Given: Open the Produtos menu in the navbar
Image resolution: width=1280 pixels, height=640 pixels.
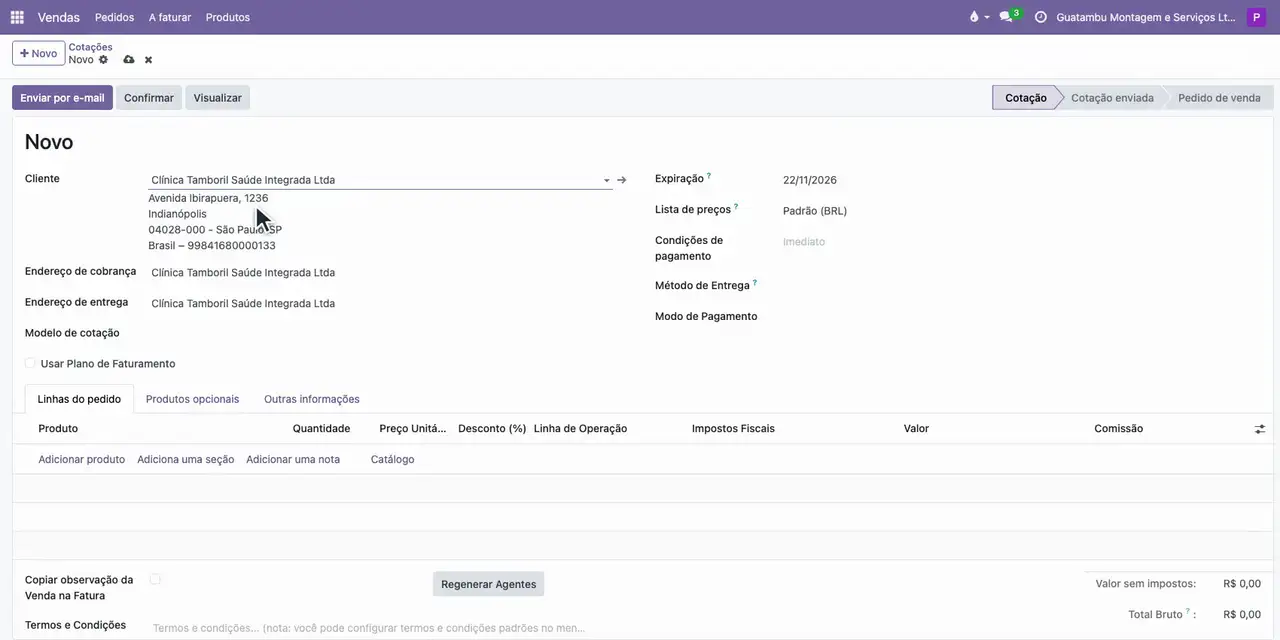Looking at the screenshot, I should point(228,17).
